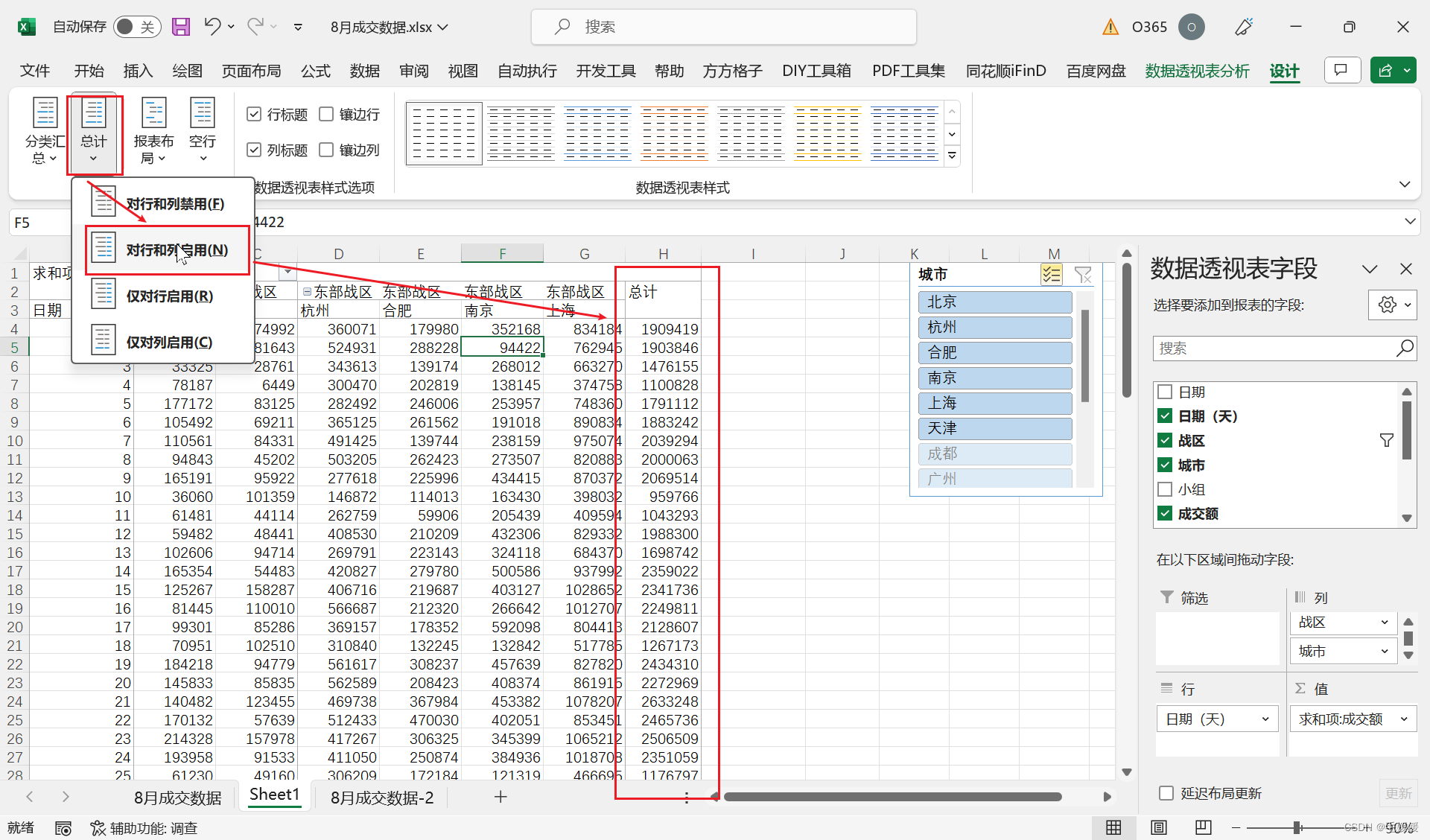Open the Subtotals (分类汇总) tool

point(45,132)
